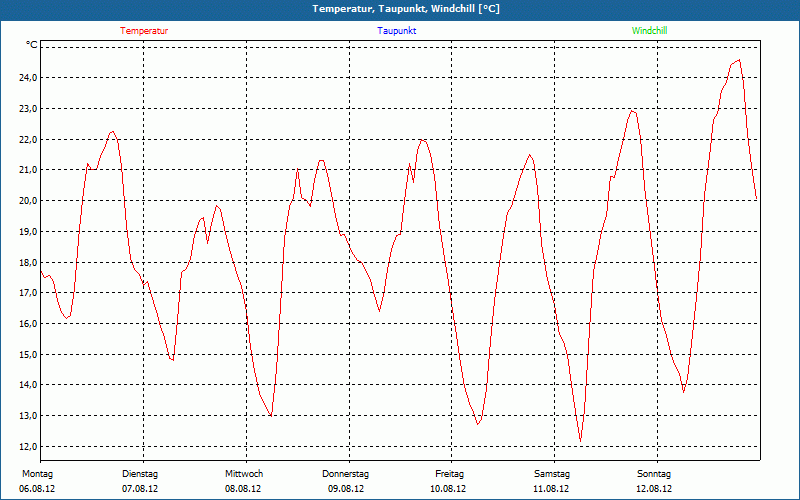Click the Saturday morning minimum near 12 degrees

[581, 441]
